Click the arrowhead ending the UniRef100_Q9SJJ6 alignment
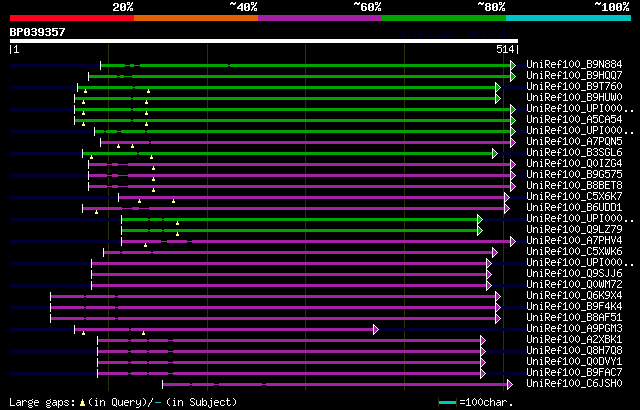640x410 pixels. pyautogui.click(x=489, y=275)
